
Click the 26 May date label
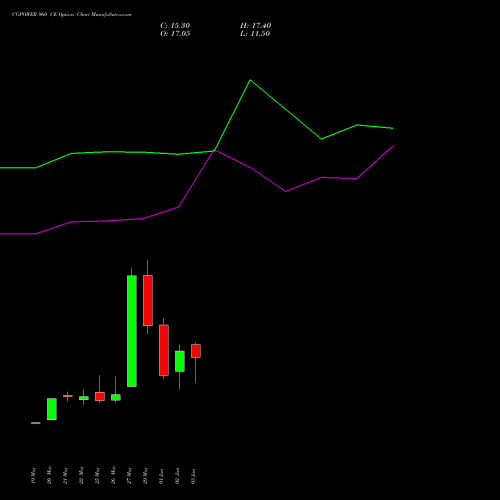(113, 475)
